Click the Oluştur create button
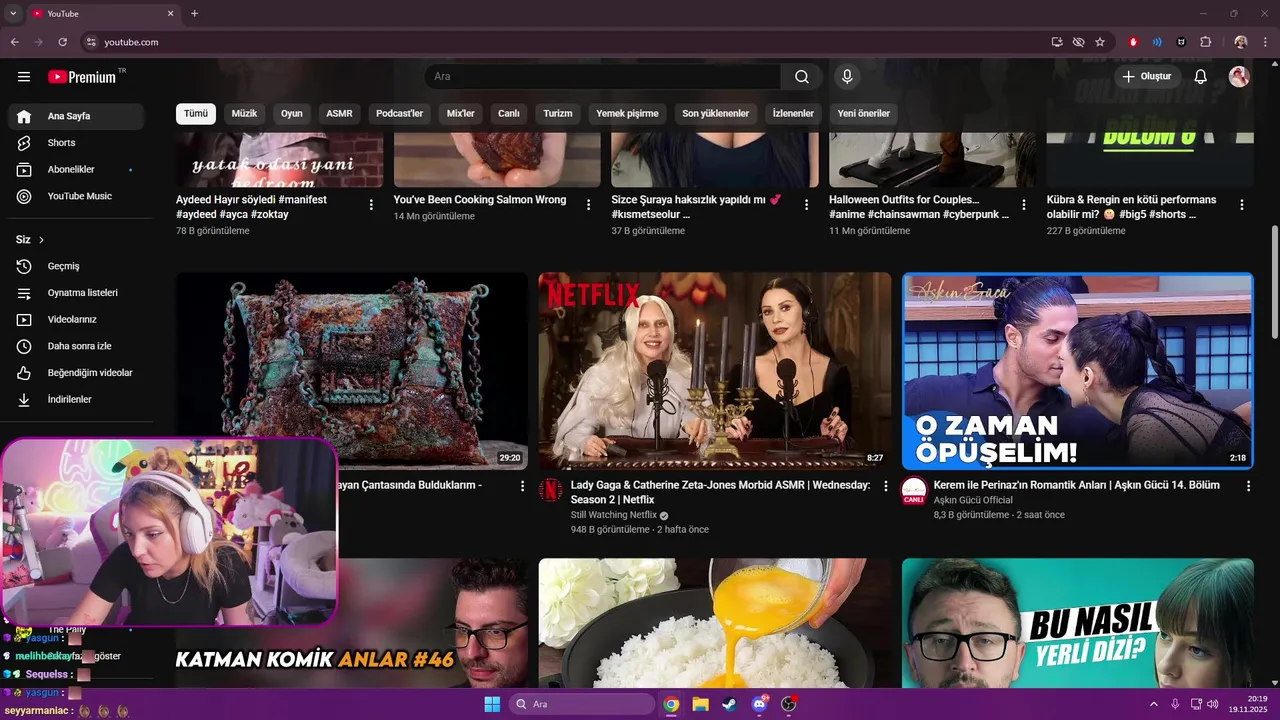Screen dimensions: 1280x720 [1148, 77]
